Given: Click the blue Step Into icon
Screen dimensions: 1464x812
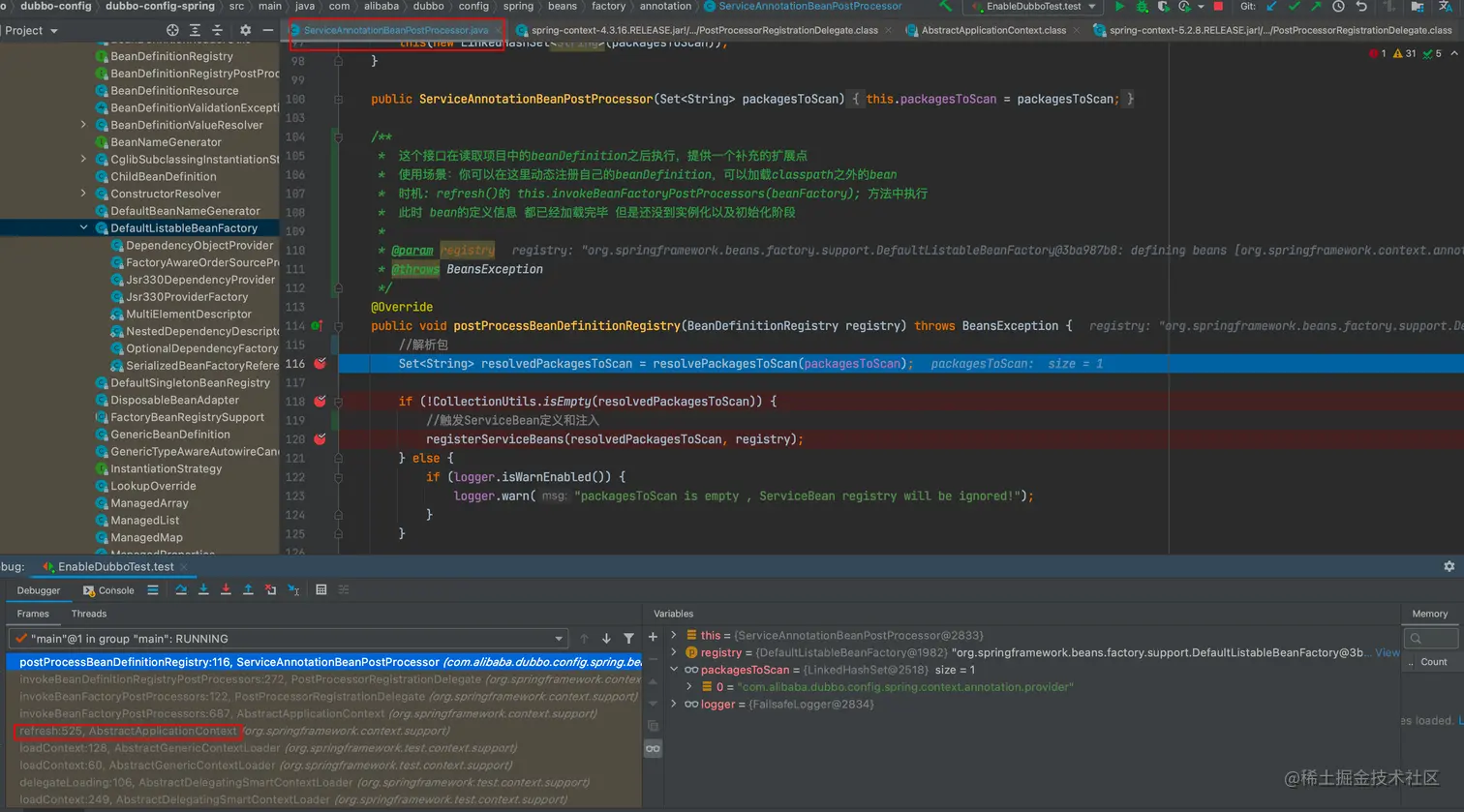Looking at the screenshot, I should (x=203, y=589).
